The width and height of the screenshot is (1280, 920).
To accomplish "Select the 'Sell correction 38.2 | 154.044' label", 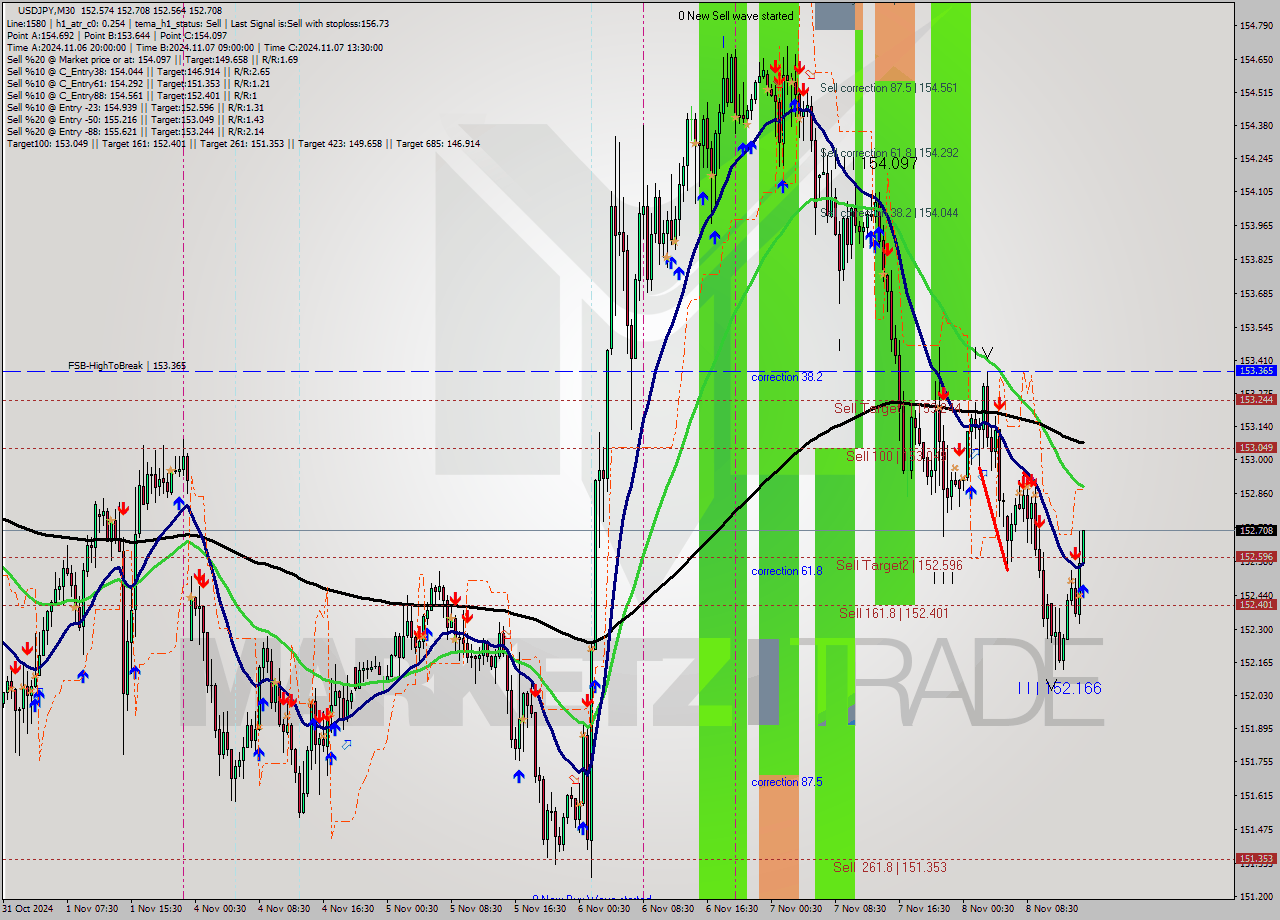I will (x=888, y=213).
